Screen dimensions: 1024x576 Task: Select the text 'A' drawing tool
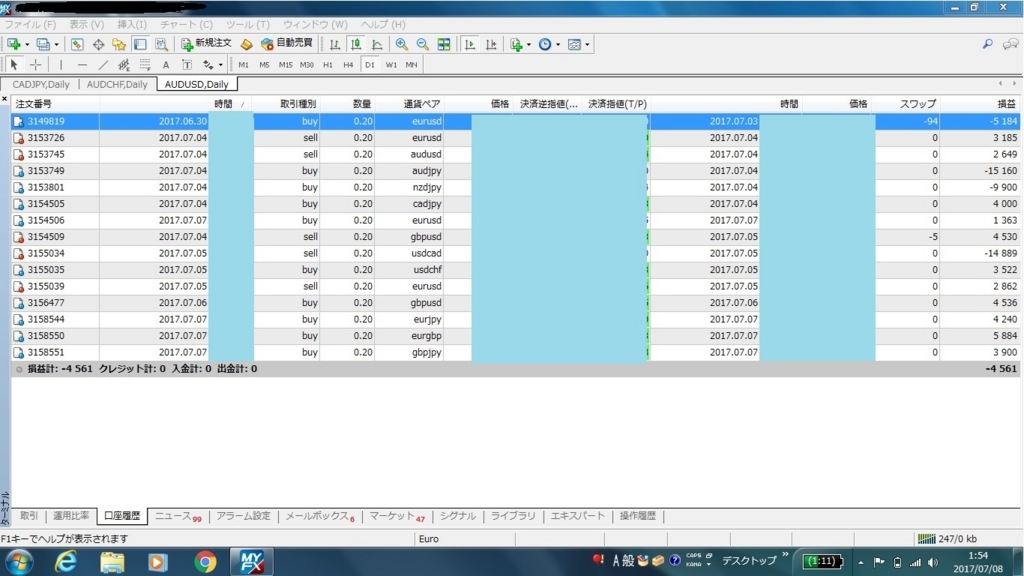click(166, 65)
